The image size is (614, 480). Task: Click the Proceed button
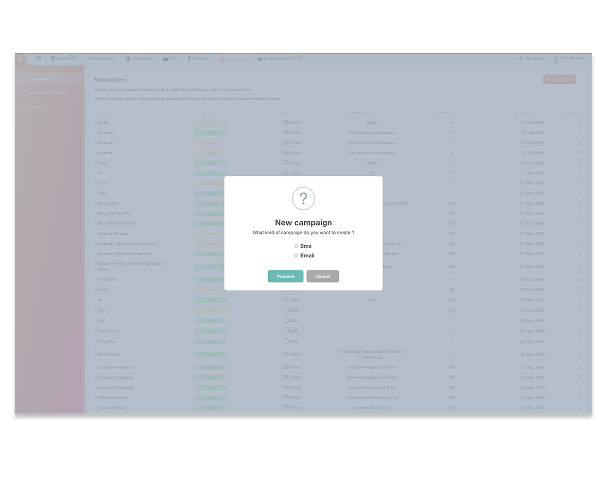pyautogui.click(x=285, y=276)
